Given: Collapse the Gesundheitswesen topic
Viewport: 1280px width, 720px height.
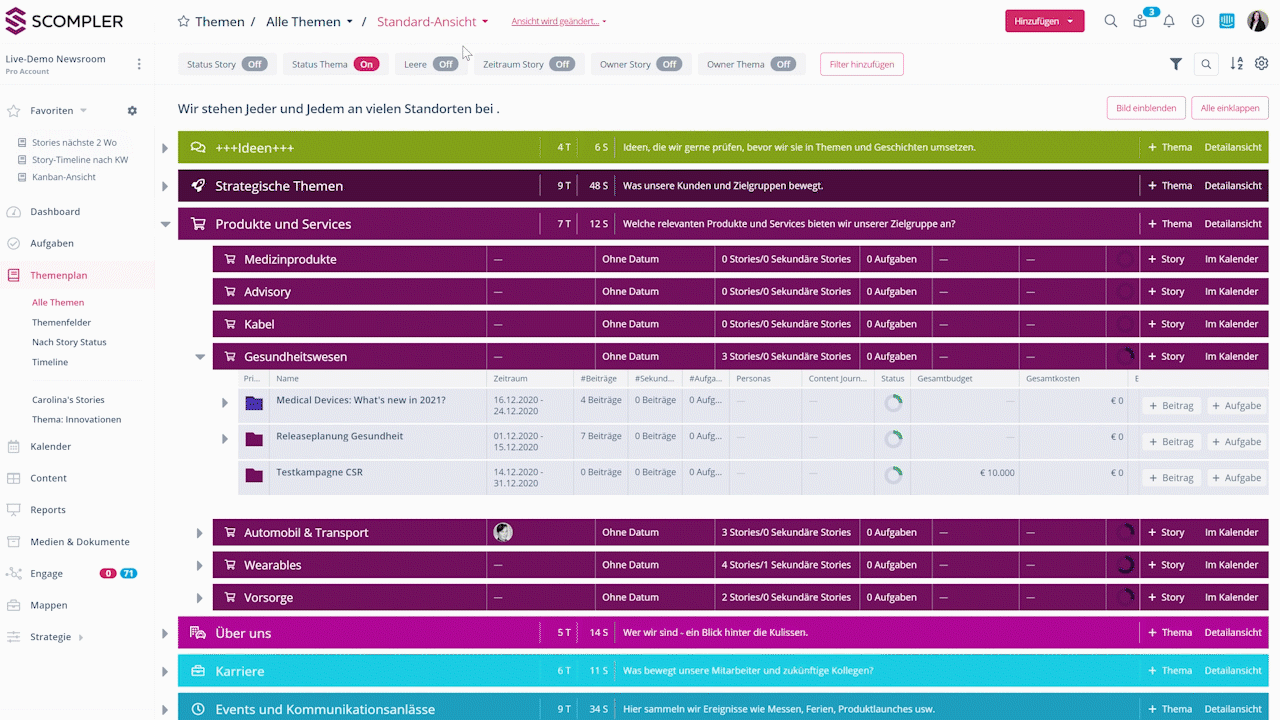Looking at the screenshot, I should 200,357.
